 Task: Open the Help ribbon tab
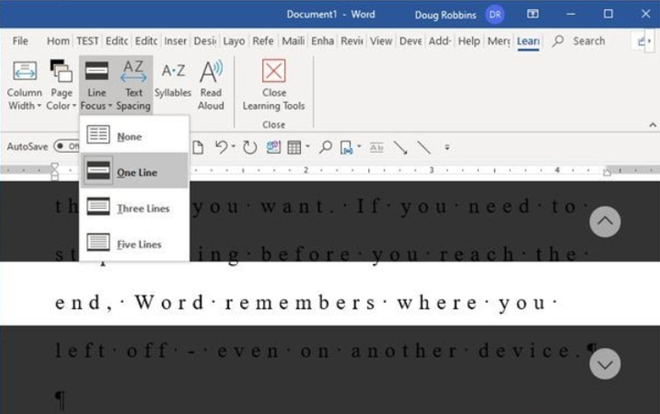(469, 41)
